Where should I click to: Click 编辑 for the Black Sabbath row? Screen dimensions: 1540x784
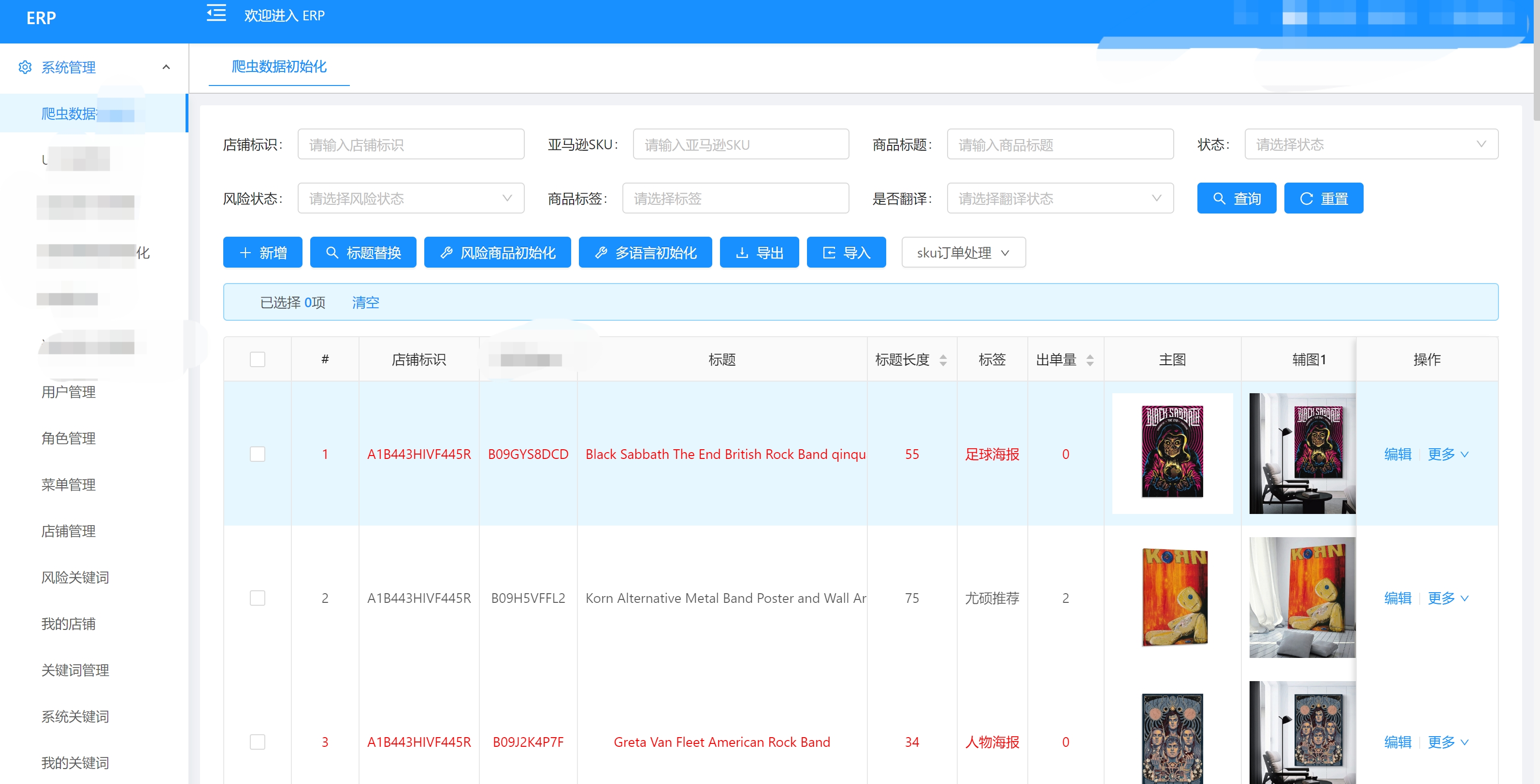(x=1398, y=454)
